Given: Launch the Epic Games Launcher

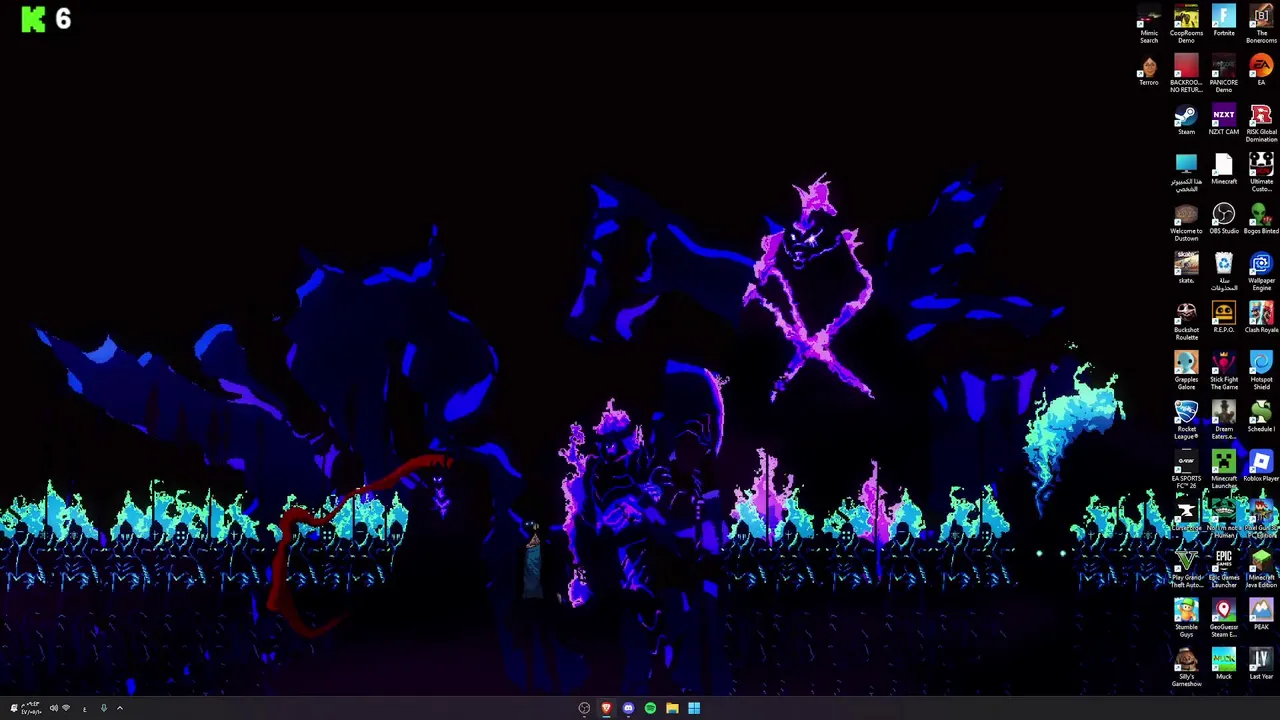Looking at the screenshot, I should pyautogui.click(x=1224, y=569).
